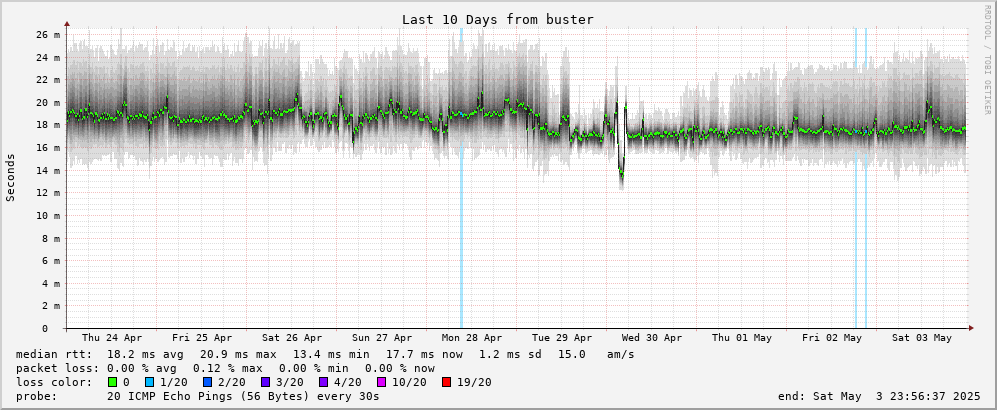997x410 pixels.
Task: Click the 'Thu 24 Apr' date label
Action: click(x=112, y=338)
